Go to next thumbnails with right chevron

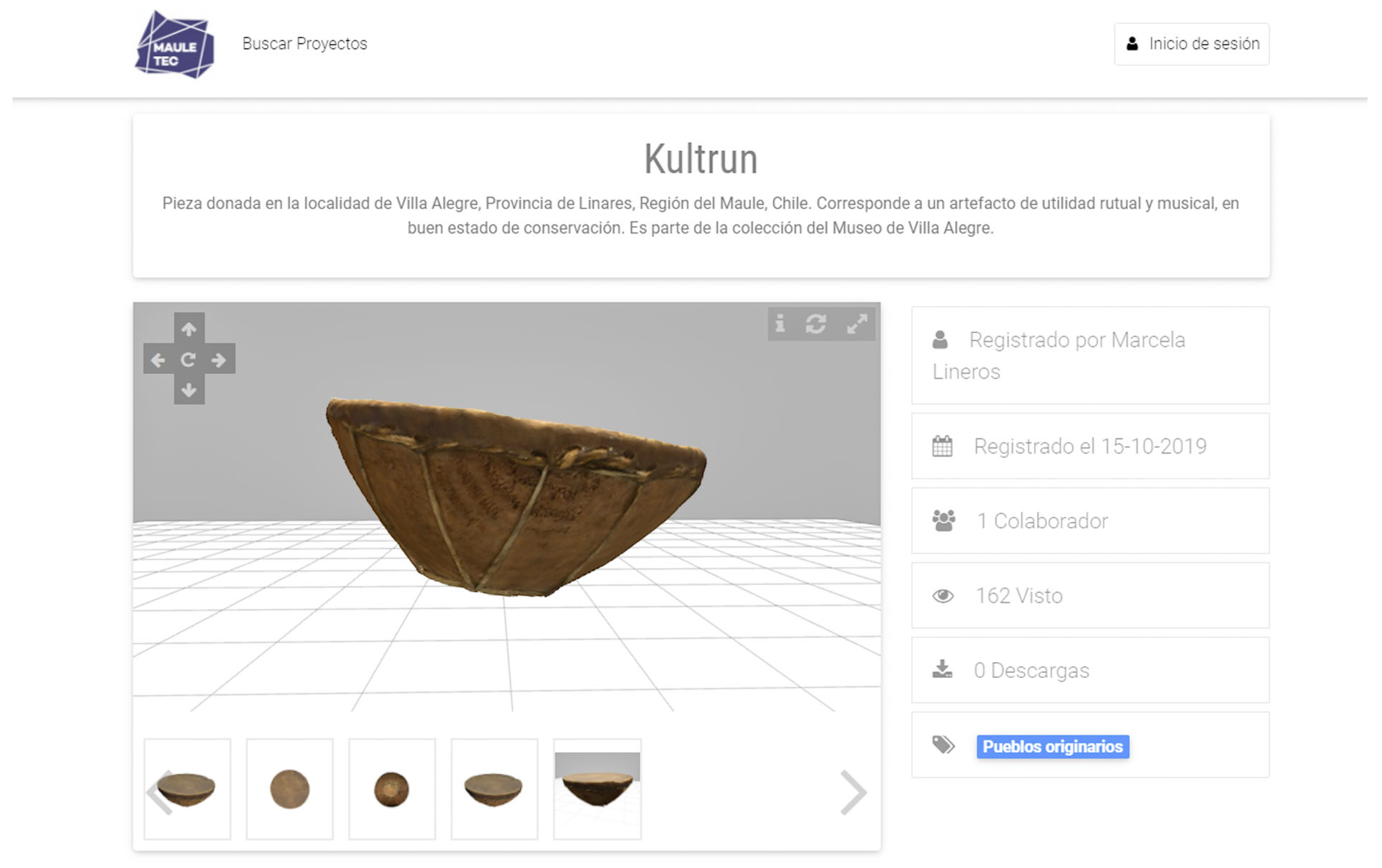[853, 792]
